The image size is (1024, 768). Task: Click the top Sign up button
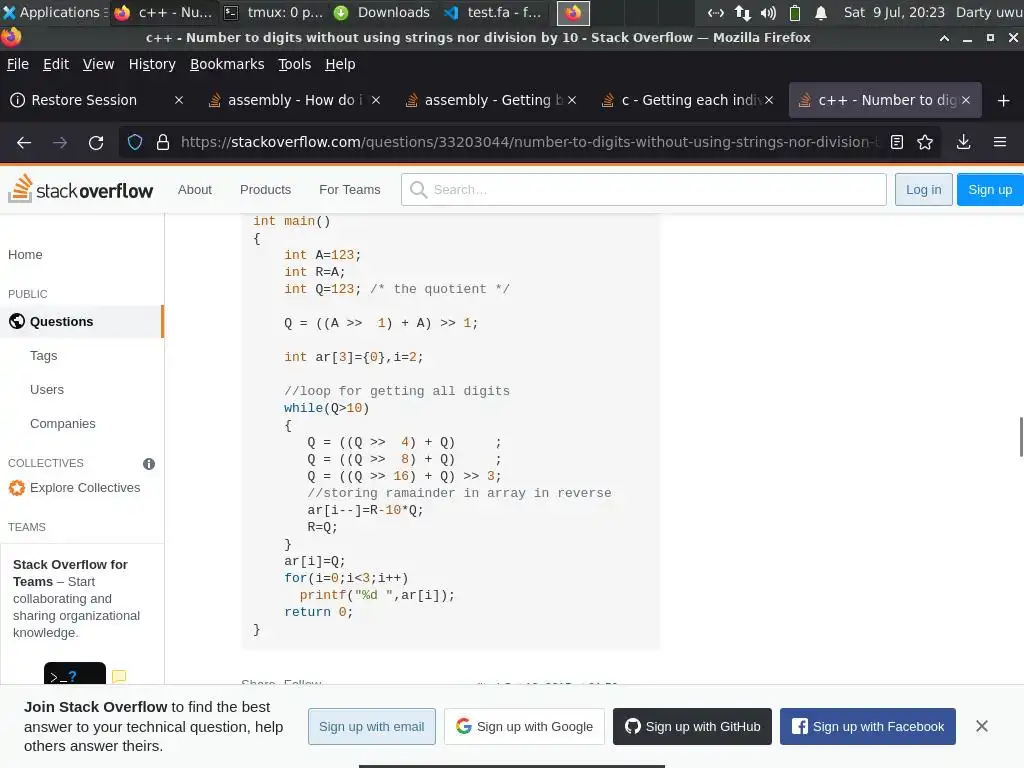(x=990, y=189)
